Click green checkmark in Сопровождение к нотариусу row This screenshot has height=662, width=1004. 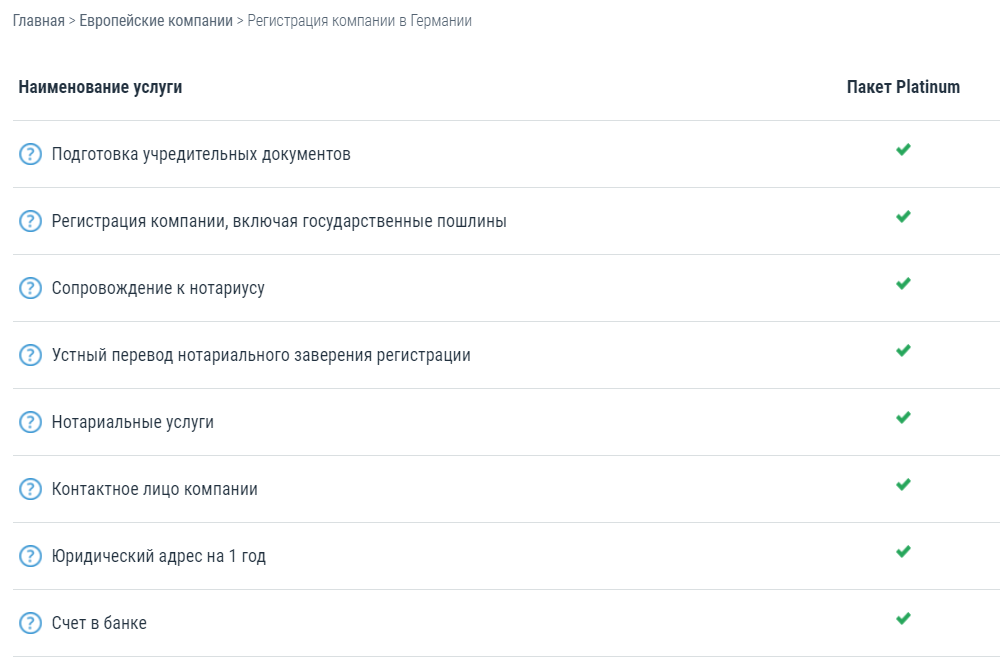click(x=903, y=284)
